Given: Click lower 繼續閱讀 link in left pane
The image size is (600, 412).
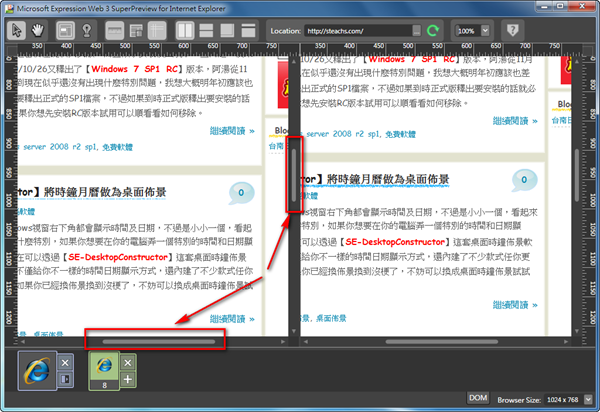Looking at the screenshot, I should 232,319.
